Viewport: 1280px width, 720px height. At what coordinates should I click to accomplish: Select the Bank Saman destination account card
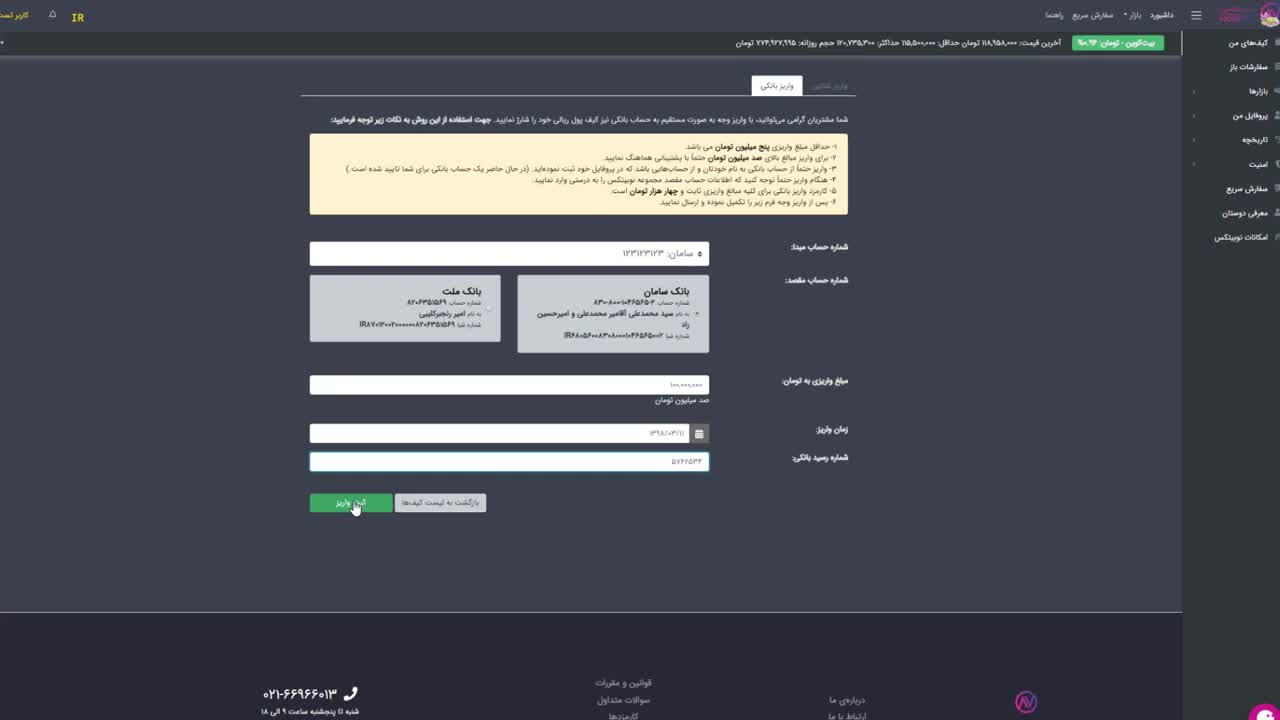point(612,314)
